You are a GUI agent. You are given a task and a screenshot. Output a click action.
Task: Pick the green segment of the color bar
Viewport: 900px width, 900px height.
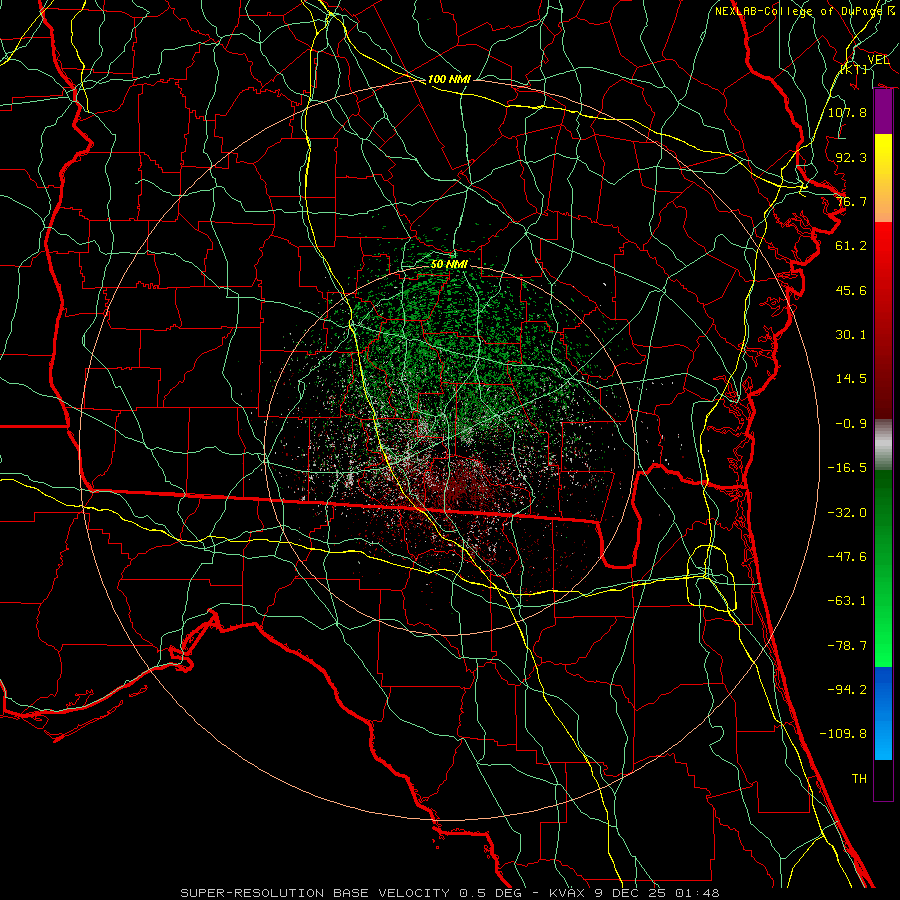click(883, 568)
